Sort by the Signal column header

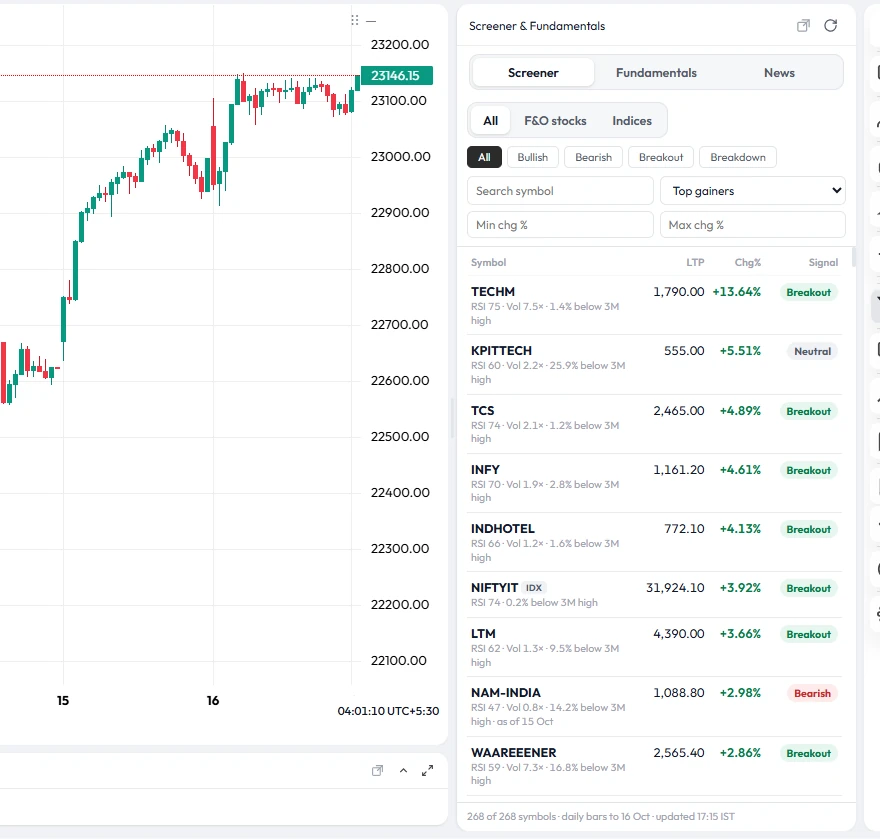(823, 263)
